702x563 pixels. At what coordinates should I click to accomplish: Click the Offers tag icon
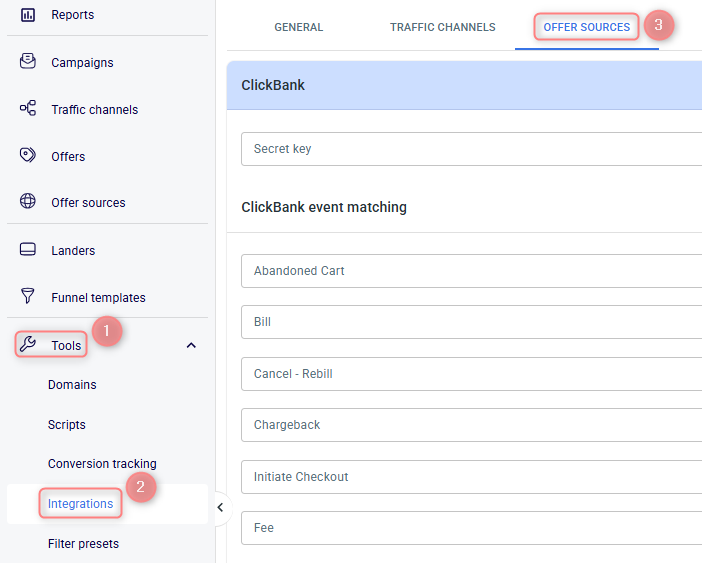[x=28, y=155]
